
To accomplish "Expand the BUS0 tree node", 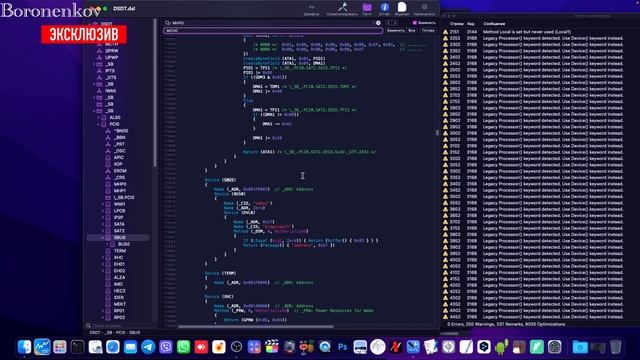I will (x=107, y=244).
